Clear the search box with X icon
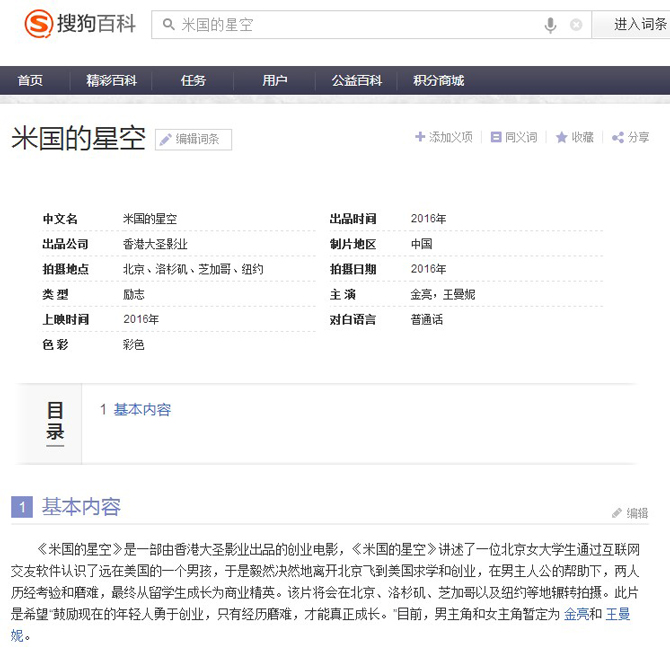 pos(576,25)
